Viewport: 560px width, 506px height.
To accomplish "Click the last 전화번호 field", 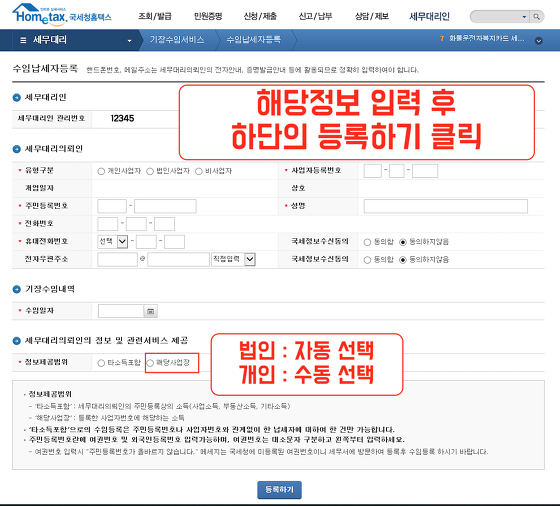I will [165, 224].
